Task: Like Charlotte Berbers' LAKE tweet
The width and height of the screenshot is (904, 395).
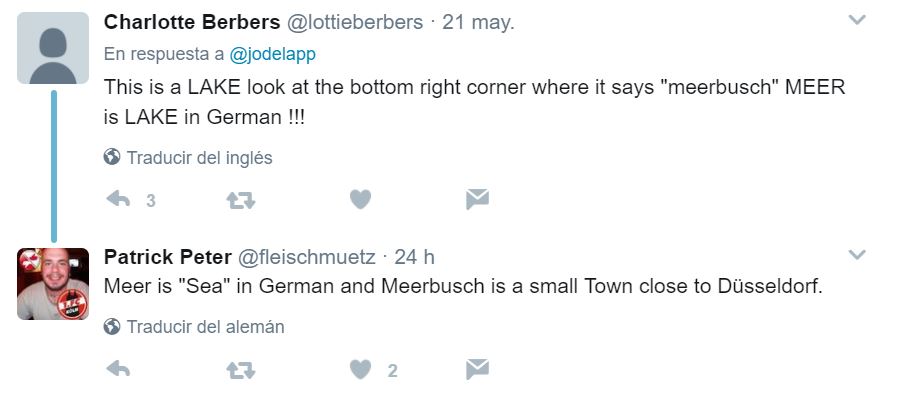Action: (x=360, y=200)
